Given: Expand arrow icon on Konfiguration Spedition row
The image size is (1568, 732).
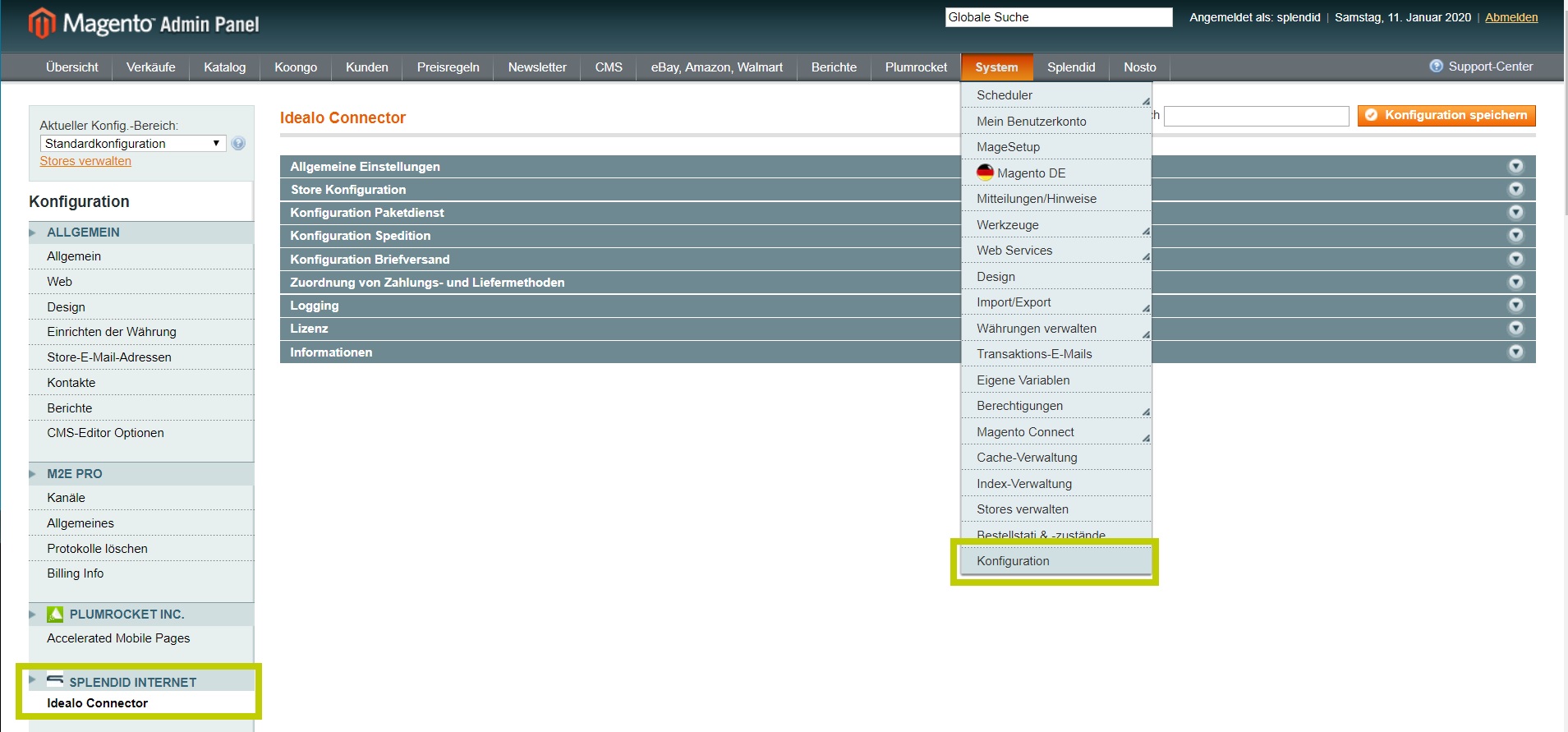Looking at the screenshot, I should [x=1516, y=235].
